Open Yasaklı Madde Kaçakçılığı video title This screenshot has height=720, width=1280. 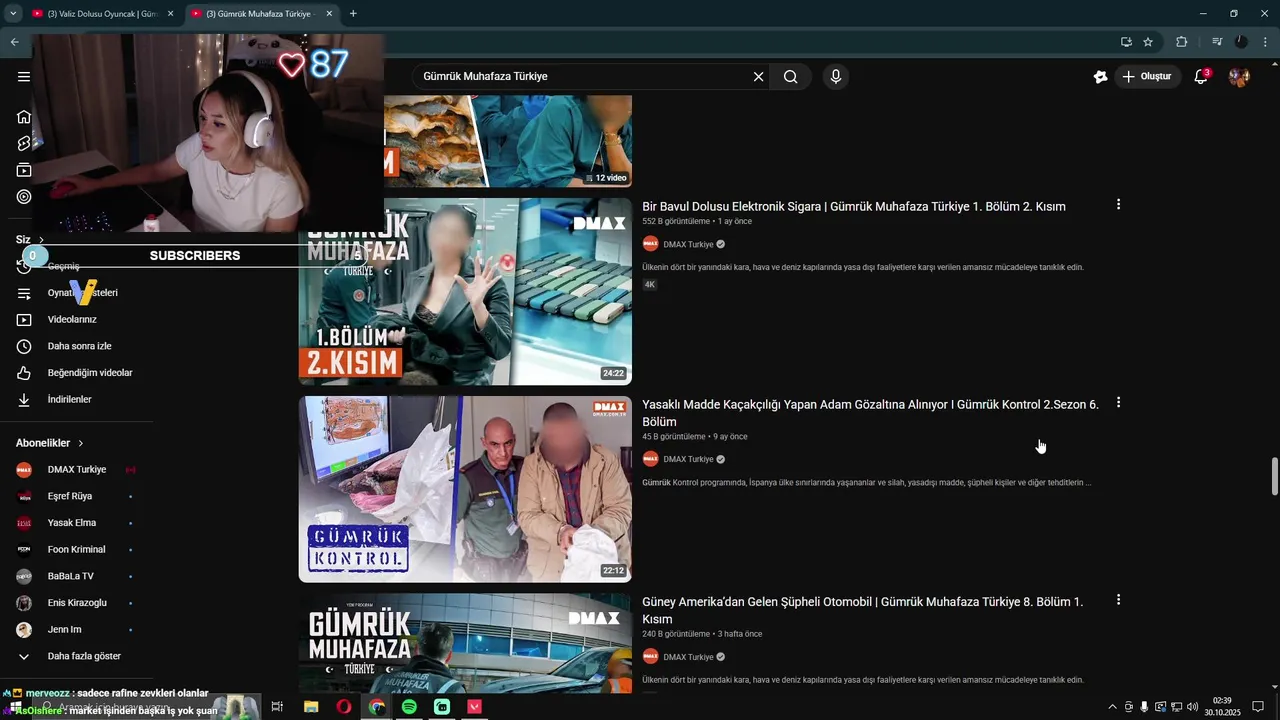tap(870, 413)
